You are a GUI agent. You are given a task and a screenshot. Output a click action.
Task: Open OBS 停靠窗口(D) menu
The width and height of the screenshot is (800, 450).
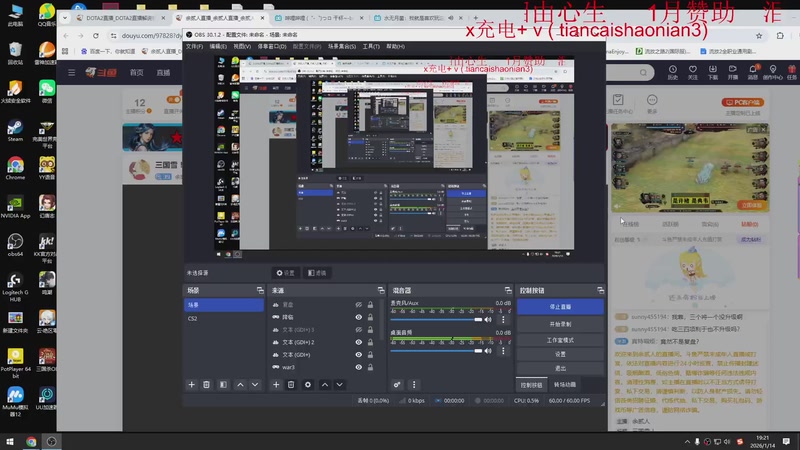[x=272, y=46]
